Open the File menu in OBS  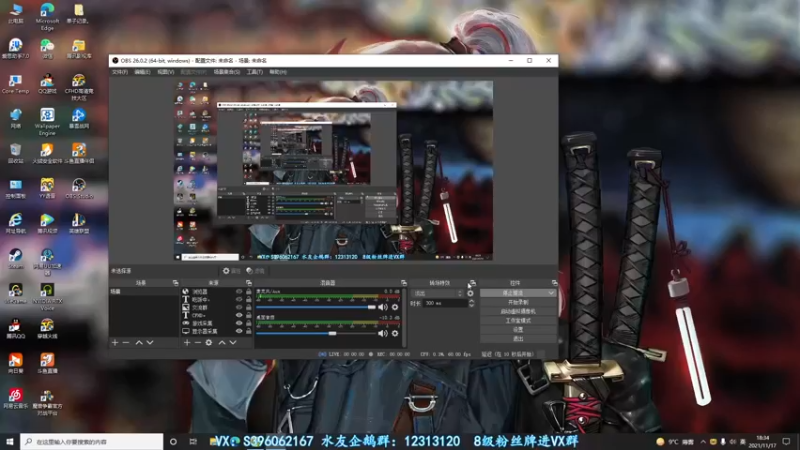click(x=119, y=72)
